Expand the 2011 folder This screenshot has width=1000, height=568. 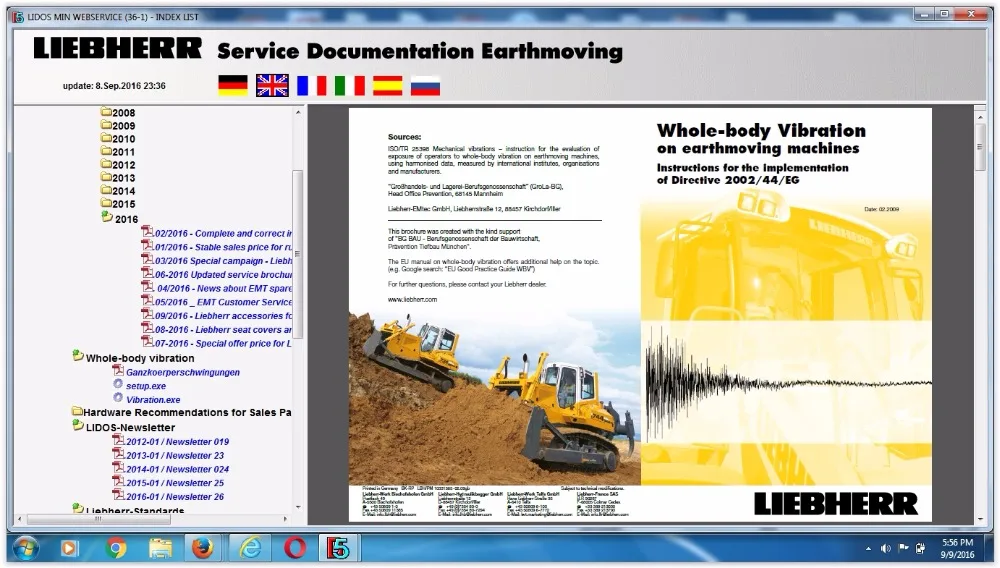click(118, 152)
